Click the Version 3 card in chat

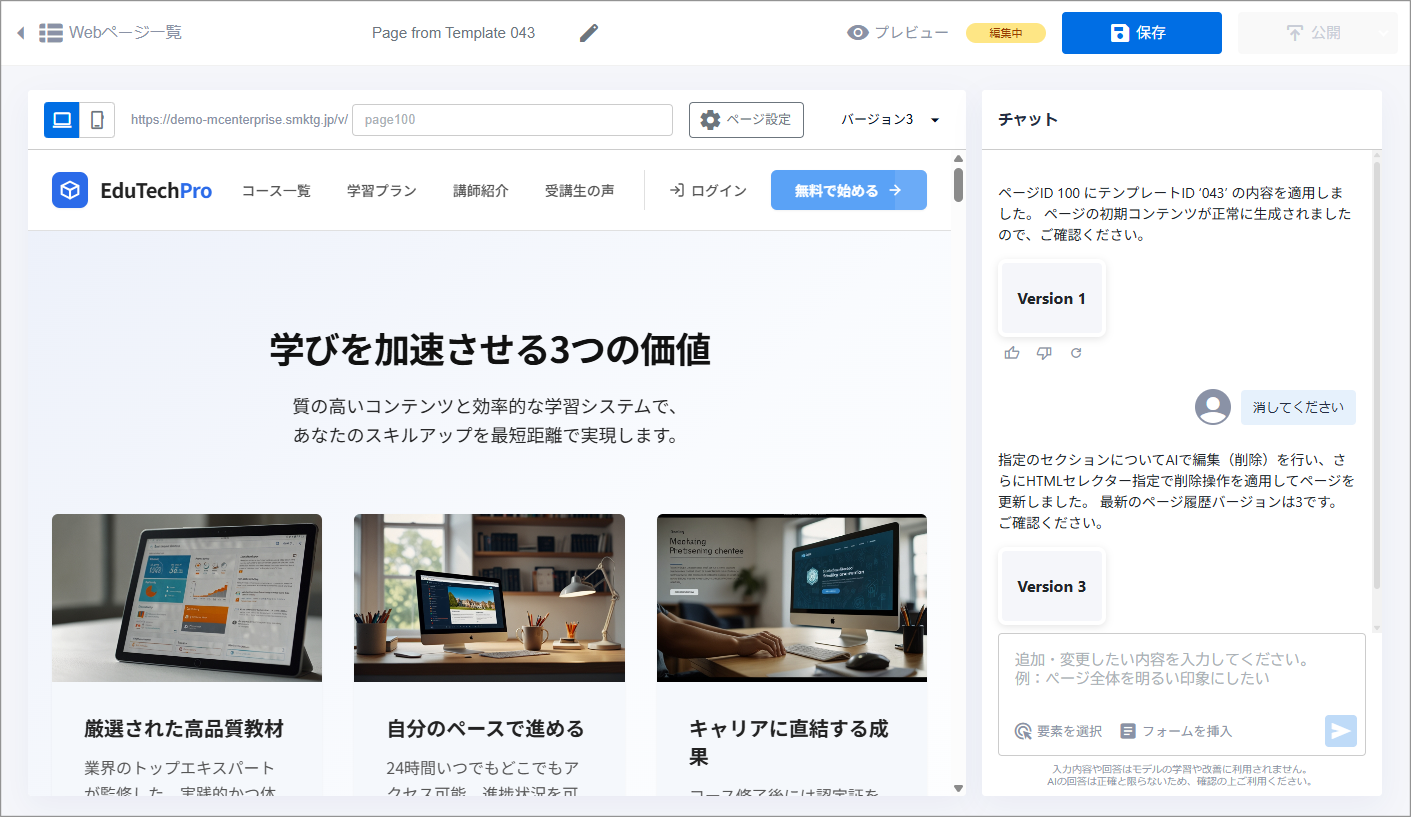tap(1052, 587)
